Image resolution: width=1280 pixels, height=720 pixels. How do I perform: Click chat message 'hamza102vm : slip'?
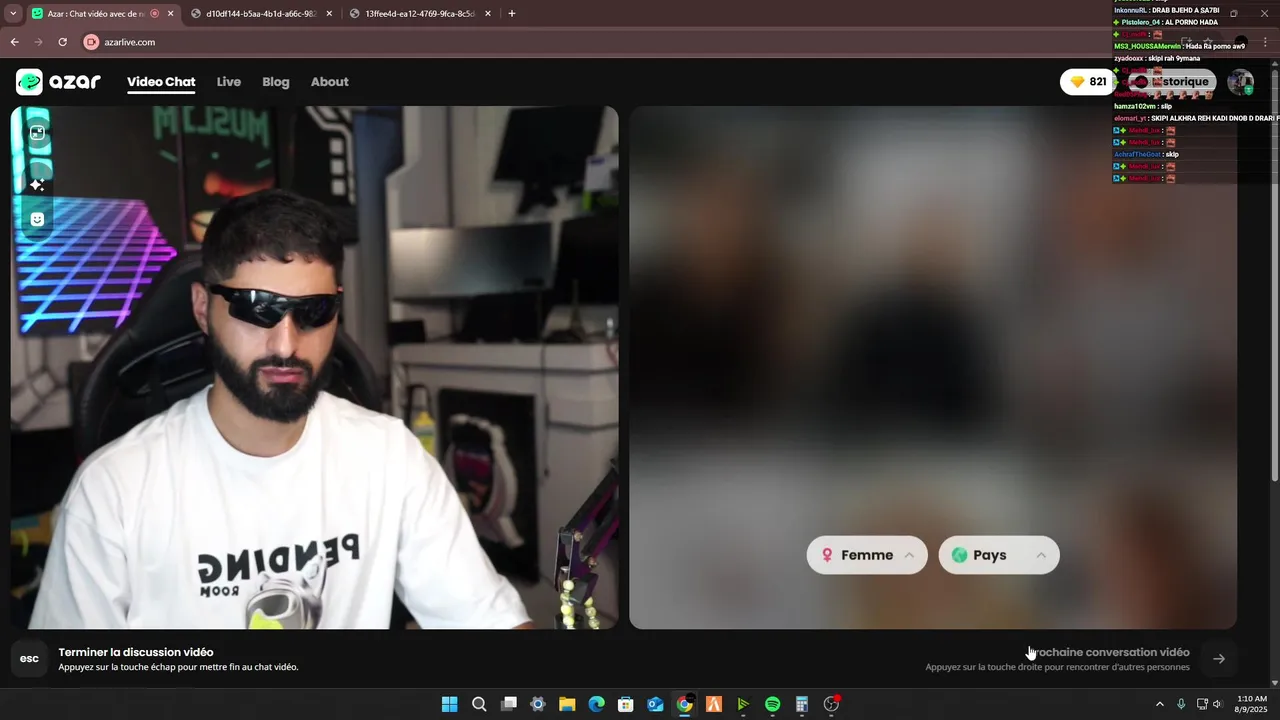[x=1143, y=106]
